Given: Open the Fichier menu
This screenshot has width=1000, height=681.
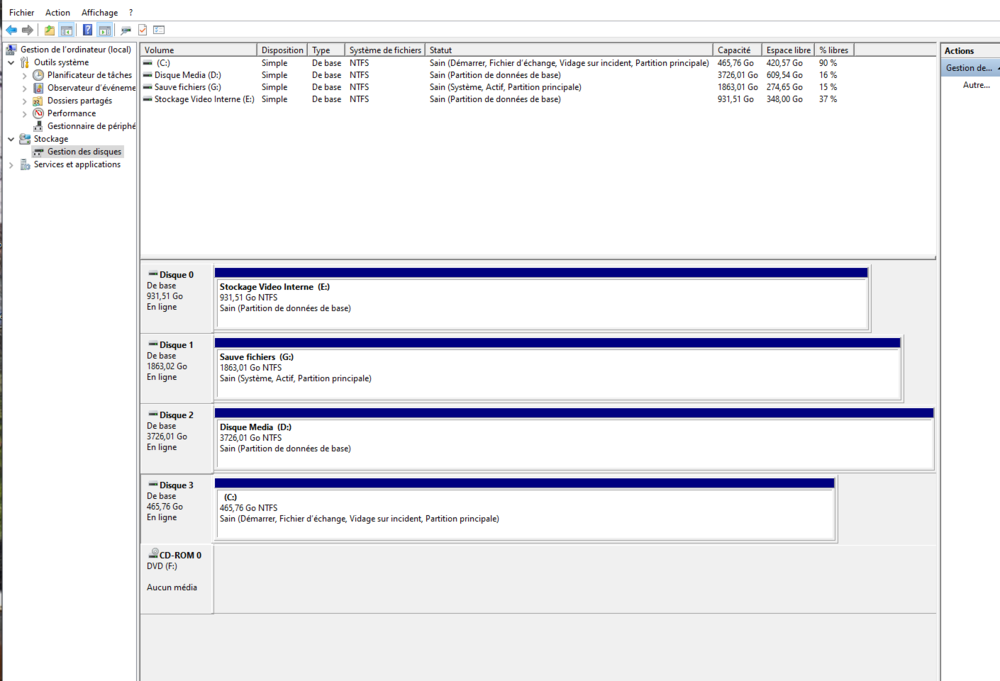Looking at the screenshot, I should pyautogui.click(x=21, y=12).
